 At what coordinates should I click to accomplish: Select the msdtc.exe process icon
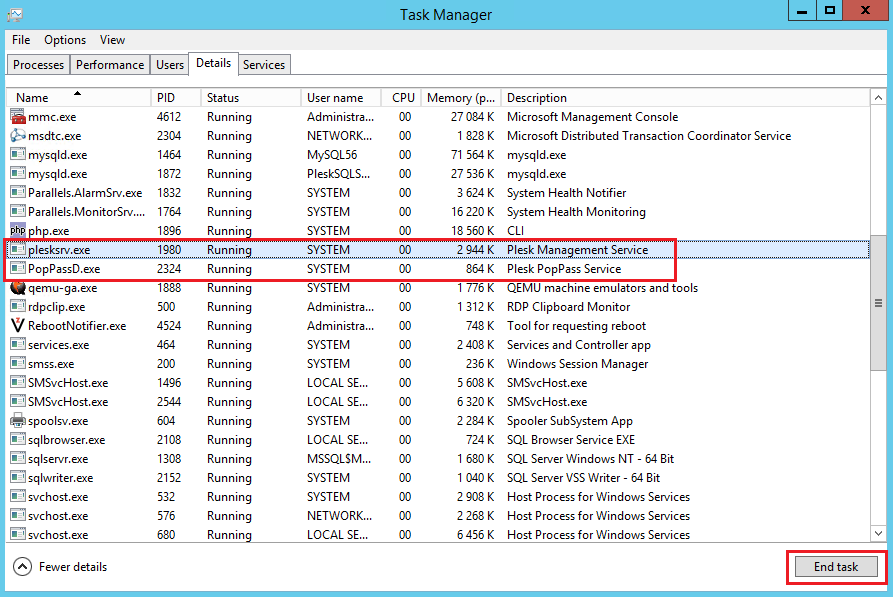point(18,136)
